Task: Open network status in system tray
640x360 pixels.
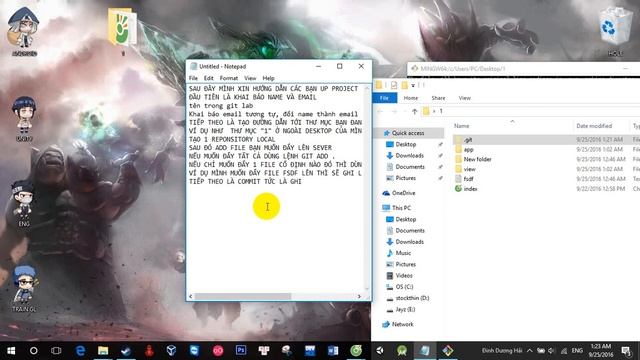Action: (564, 351)
